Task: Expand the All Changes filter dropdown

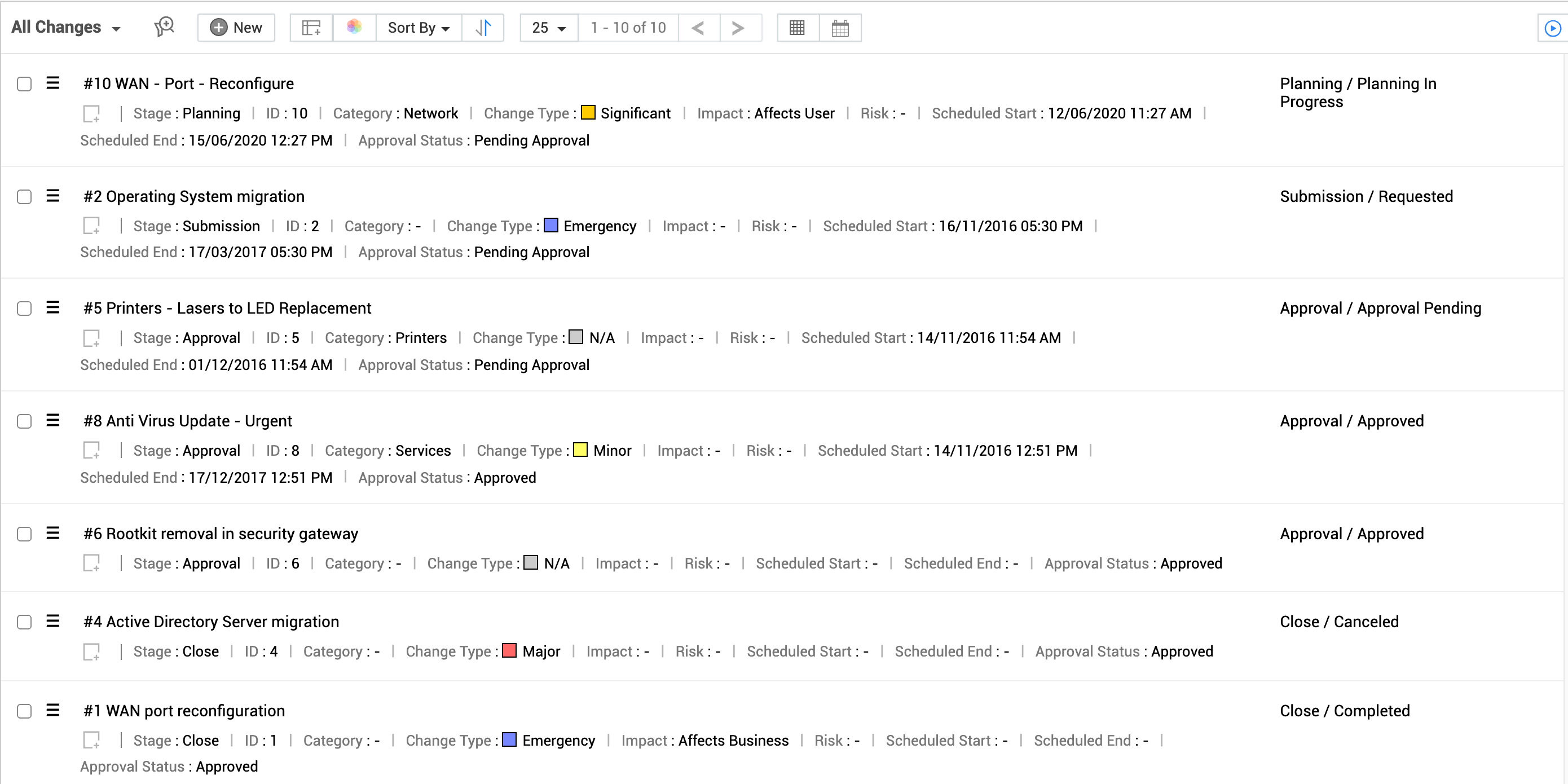Action: coord(66,28)
